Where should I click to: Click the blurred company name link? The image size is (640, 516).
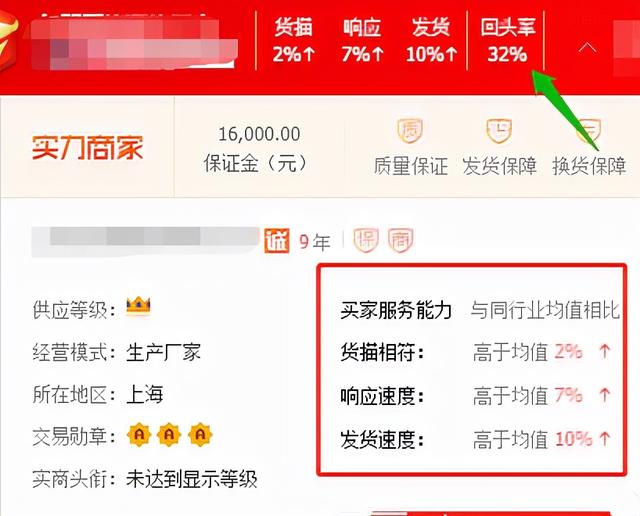point(145,242)
